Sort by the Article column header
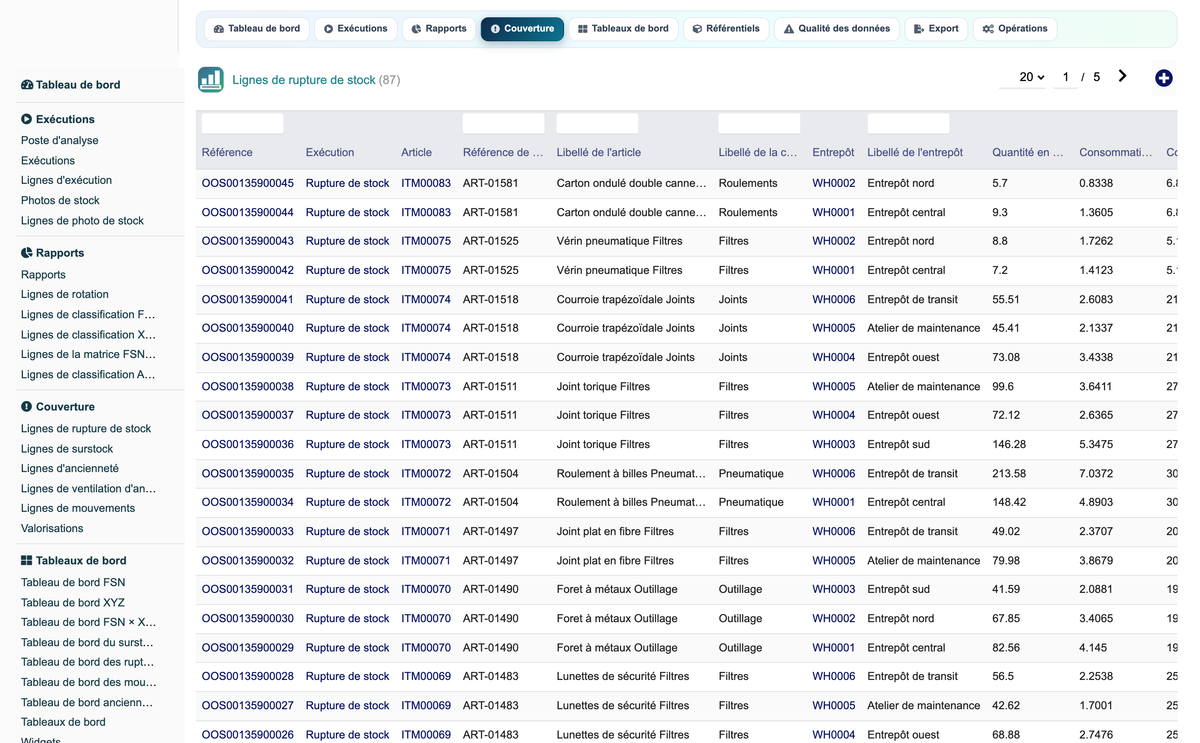 pyautogui.click(x=417, y=153)
